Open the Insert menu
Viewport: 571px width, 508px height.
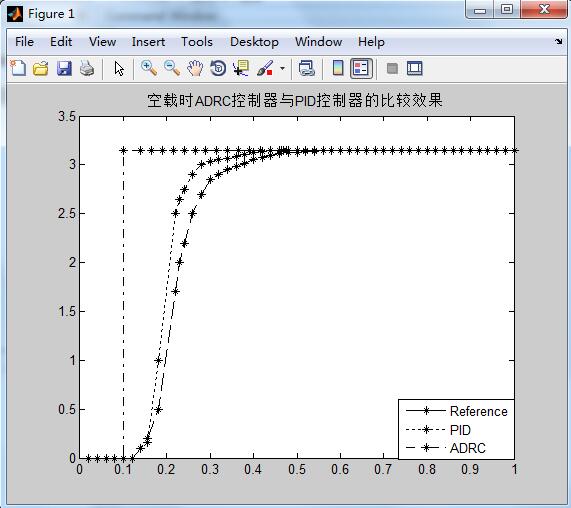coord(148,42)
